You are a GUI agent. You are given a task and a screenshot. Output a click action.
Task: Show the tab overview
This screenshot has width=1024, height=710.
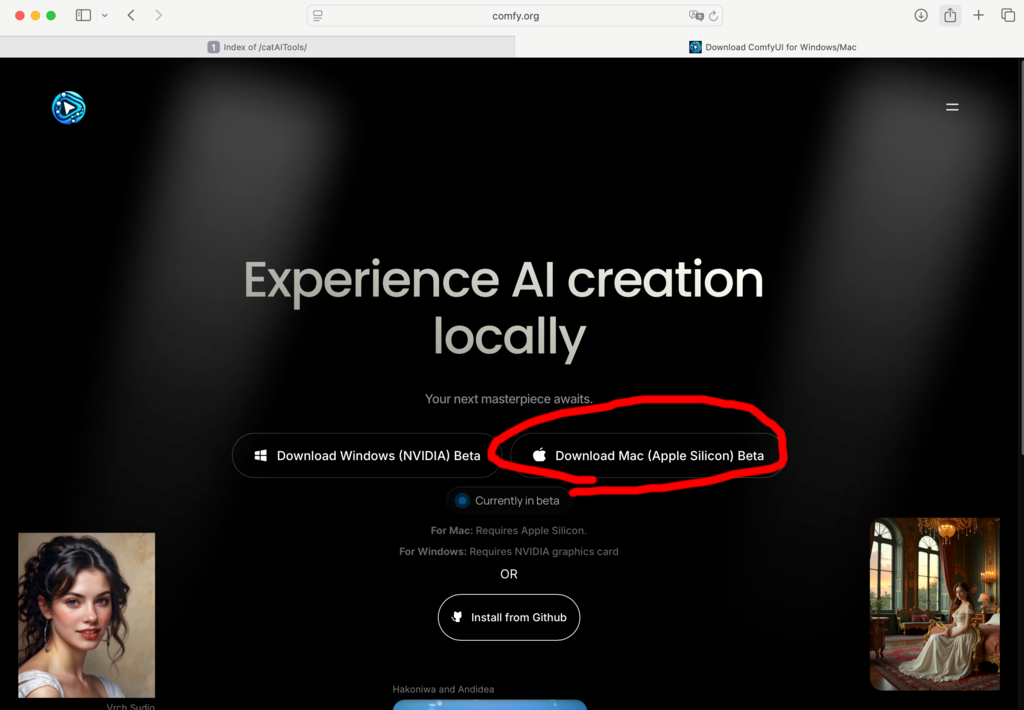tap(1008, 16)
